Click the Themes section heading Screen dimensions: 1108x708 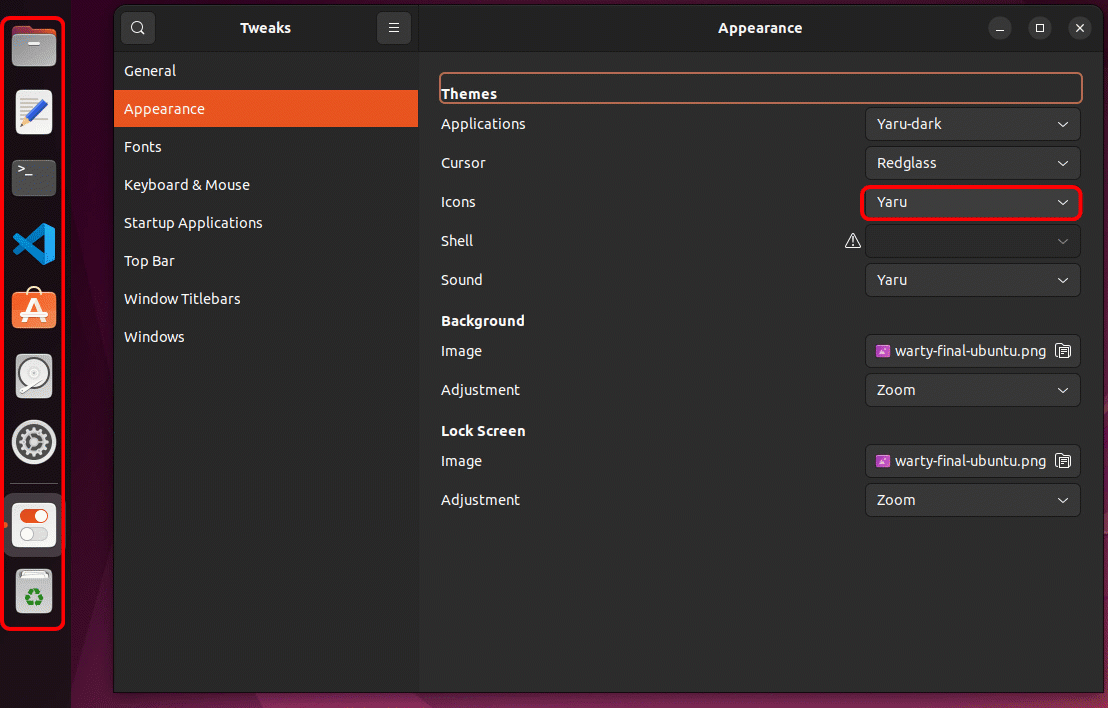469,94
